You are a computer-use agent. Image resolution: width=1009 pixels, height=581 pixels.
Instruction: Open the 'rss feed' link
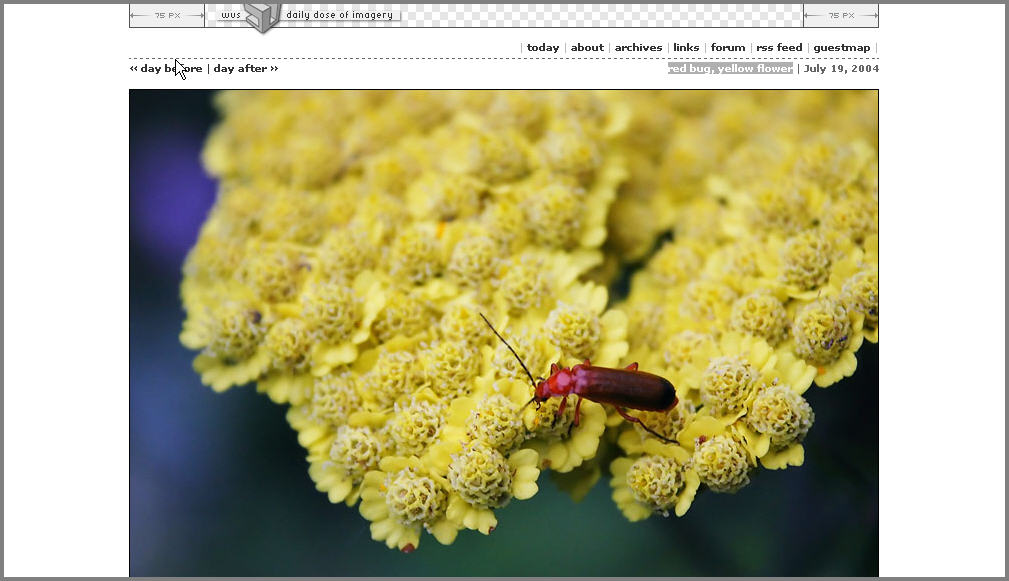[779, 48]
